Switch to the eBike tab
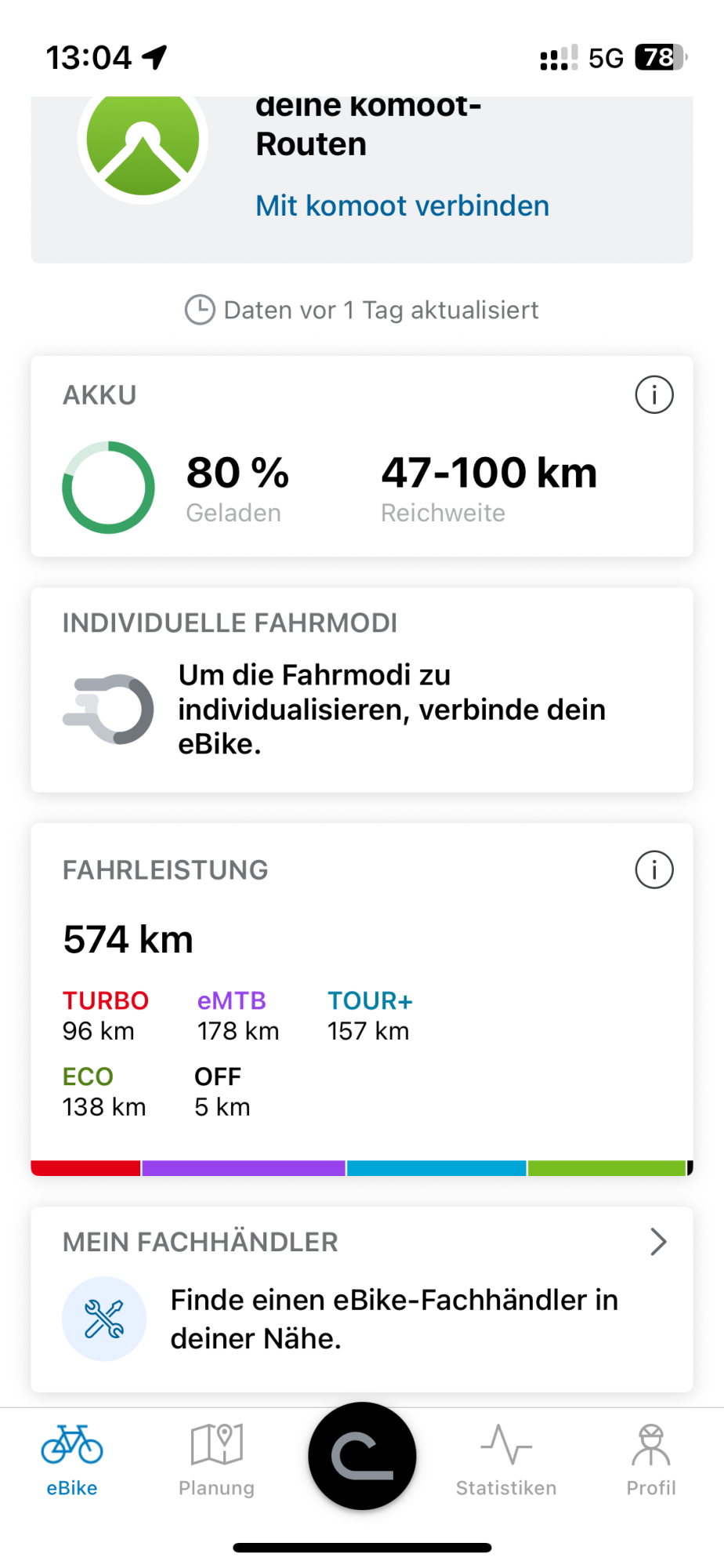Screen dimensions: 724x1568 (72, 1461)
